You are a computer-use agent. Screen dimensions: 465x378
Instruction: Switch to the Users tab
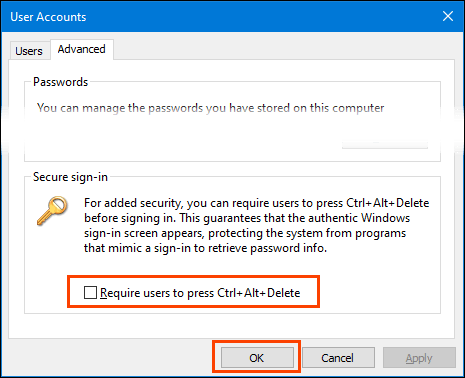point(29,51)
